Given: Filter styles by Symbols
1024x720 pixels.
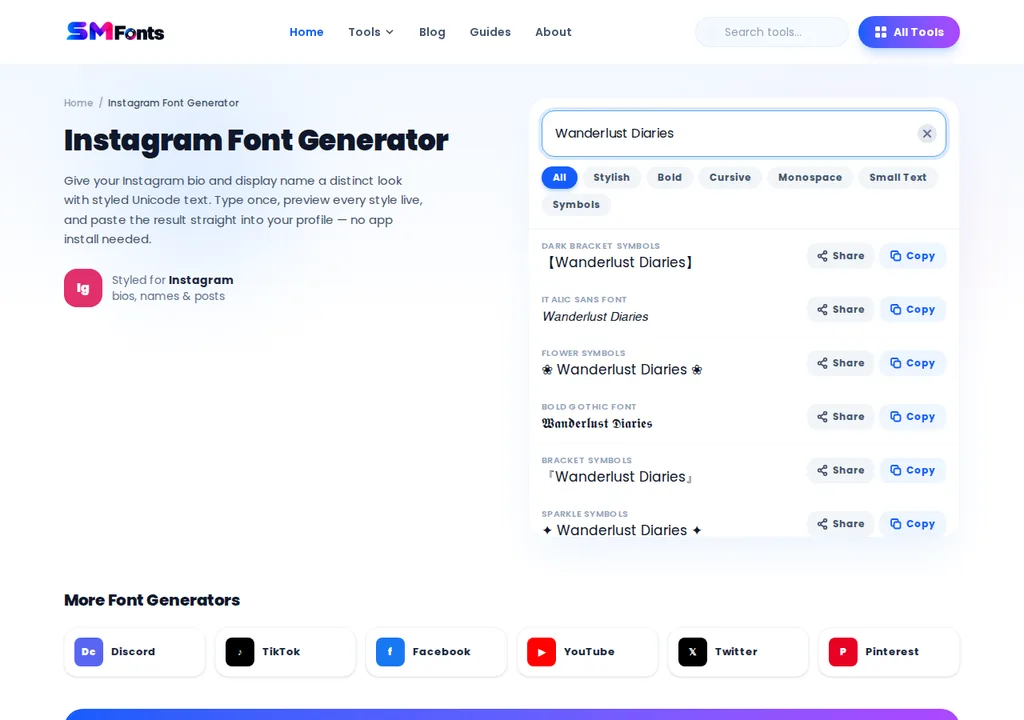Looking at the screenshot, I should 576,205.
